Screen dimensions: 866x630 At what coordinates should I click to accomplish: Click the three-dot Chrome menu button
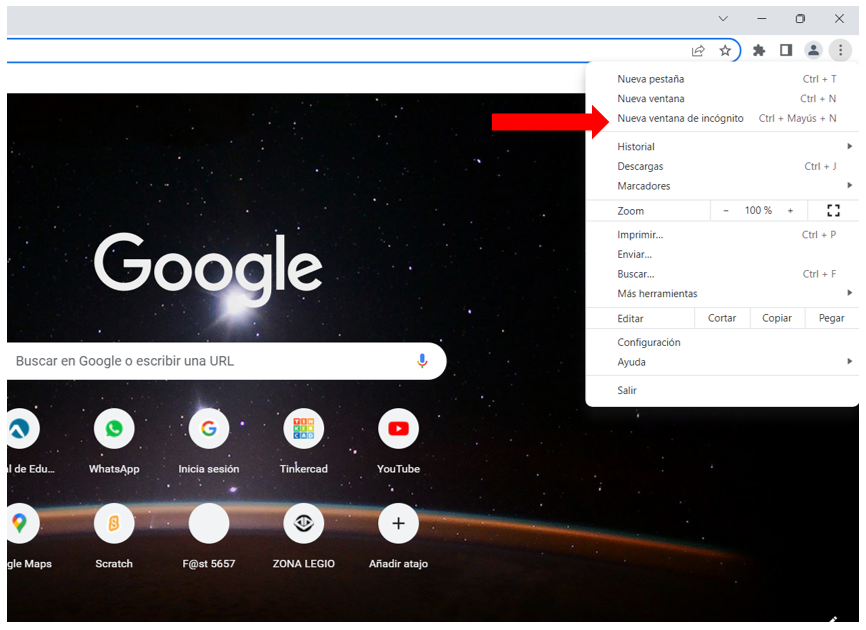[x=840, y=50]
